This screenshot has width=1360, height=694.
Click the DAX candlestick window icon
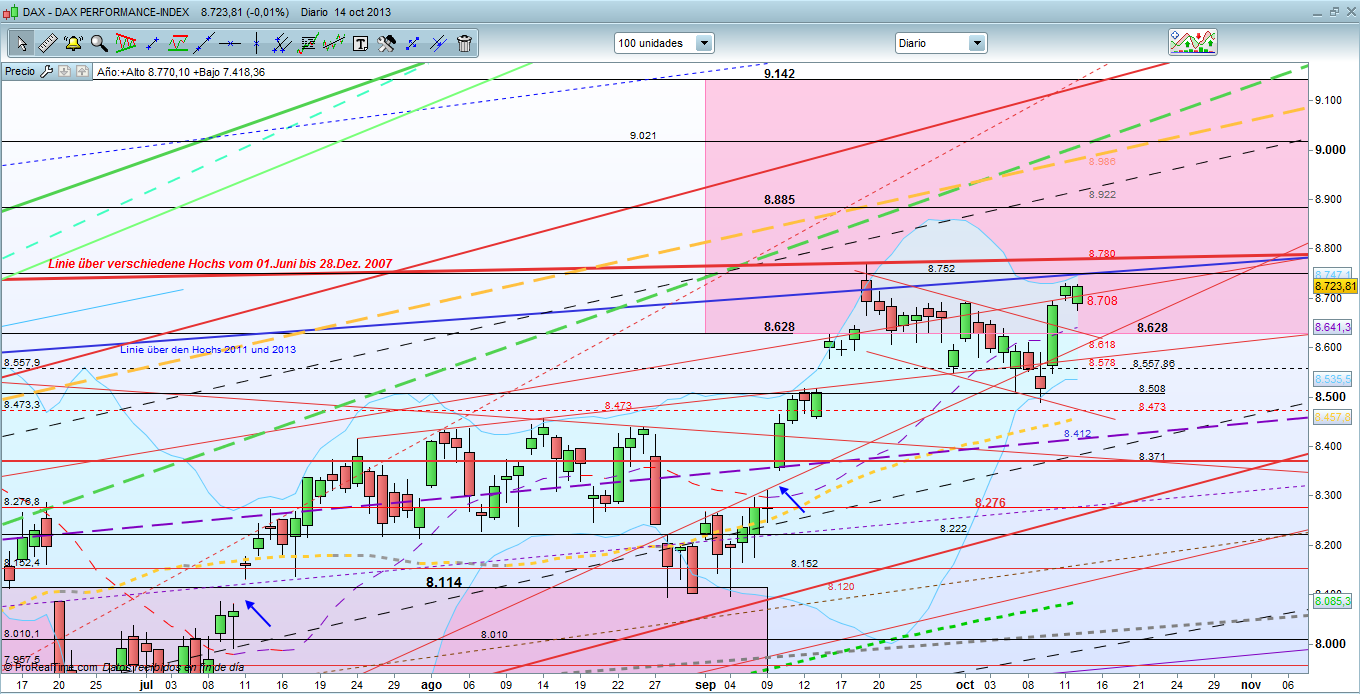(10, 12)
